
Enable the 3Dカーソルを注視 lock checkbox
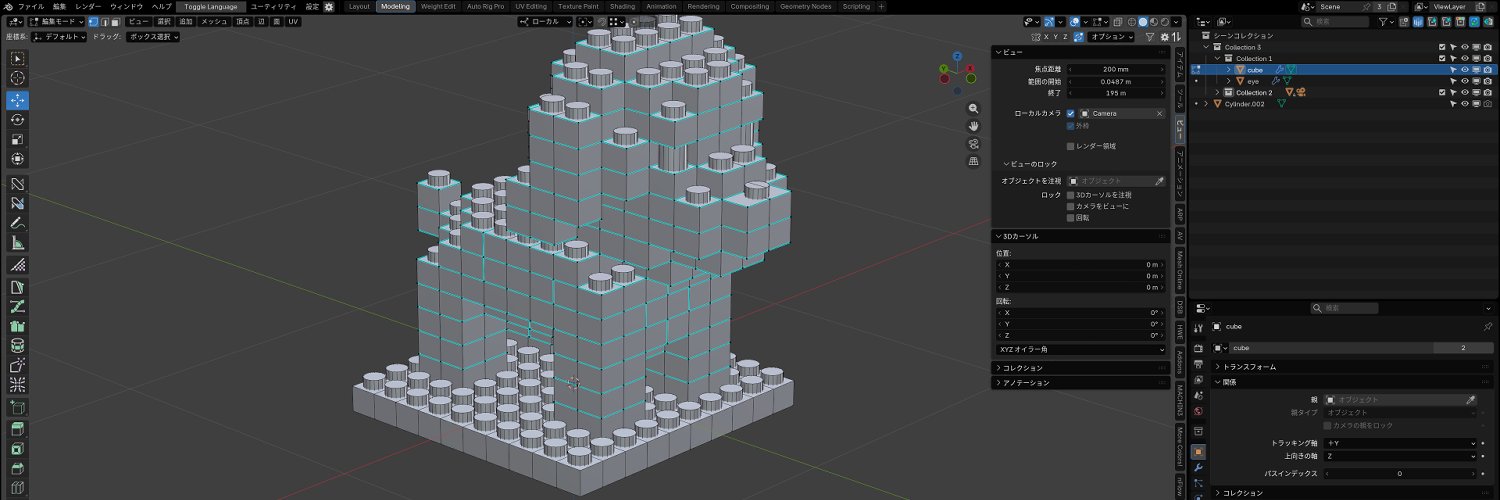pyautogui.click(x=1071, y=195)
